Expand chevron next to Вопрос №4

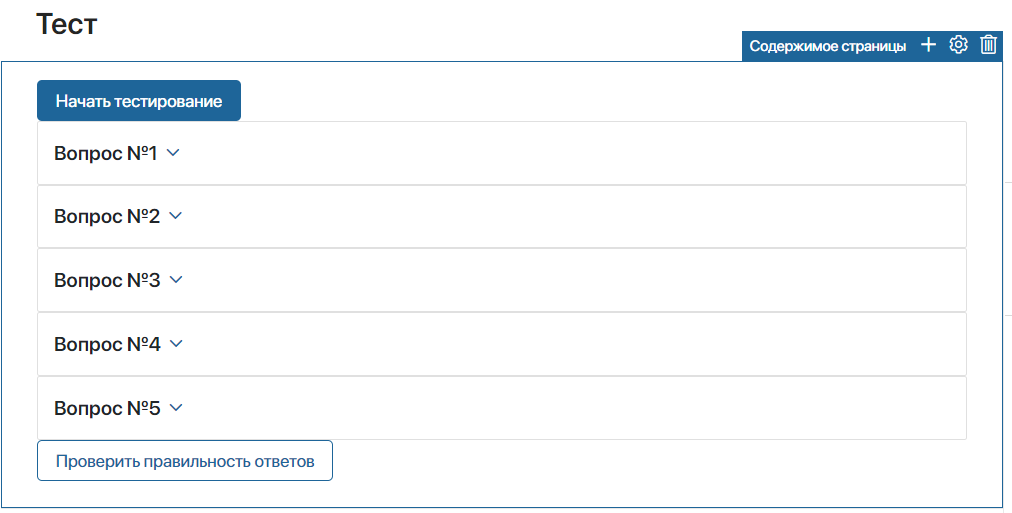coord(176,344)
